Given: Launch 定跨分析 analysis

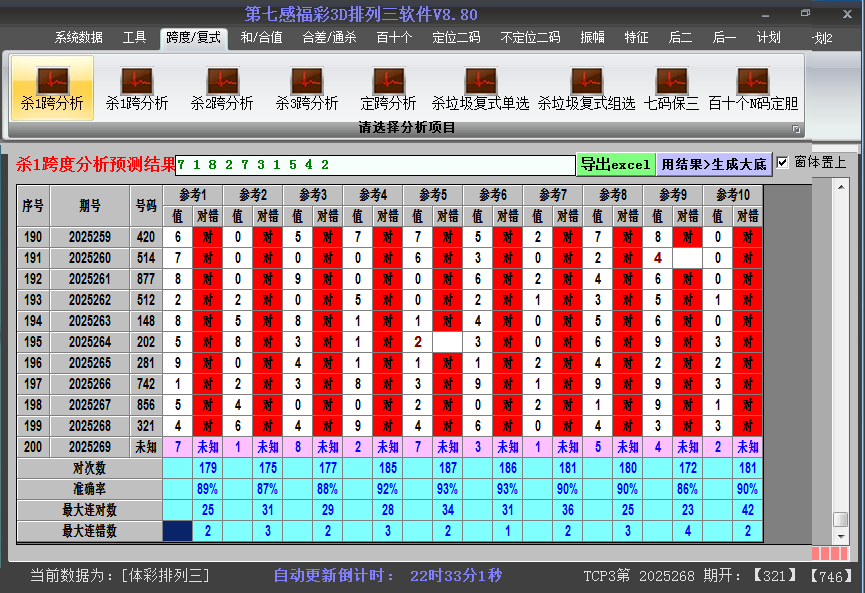Looking at the screenshot, I should tap(388, 88).
